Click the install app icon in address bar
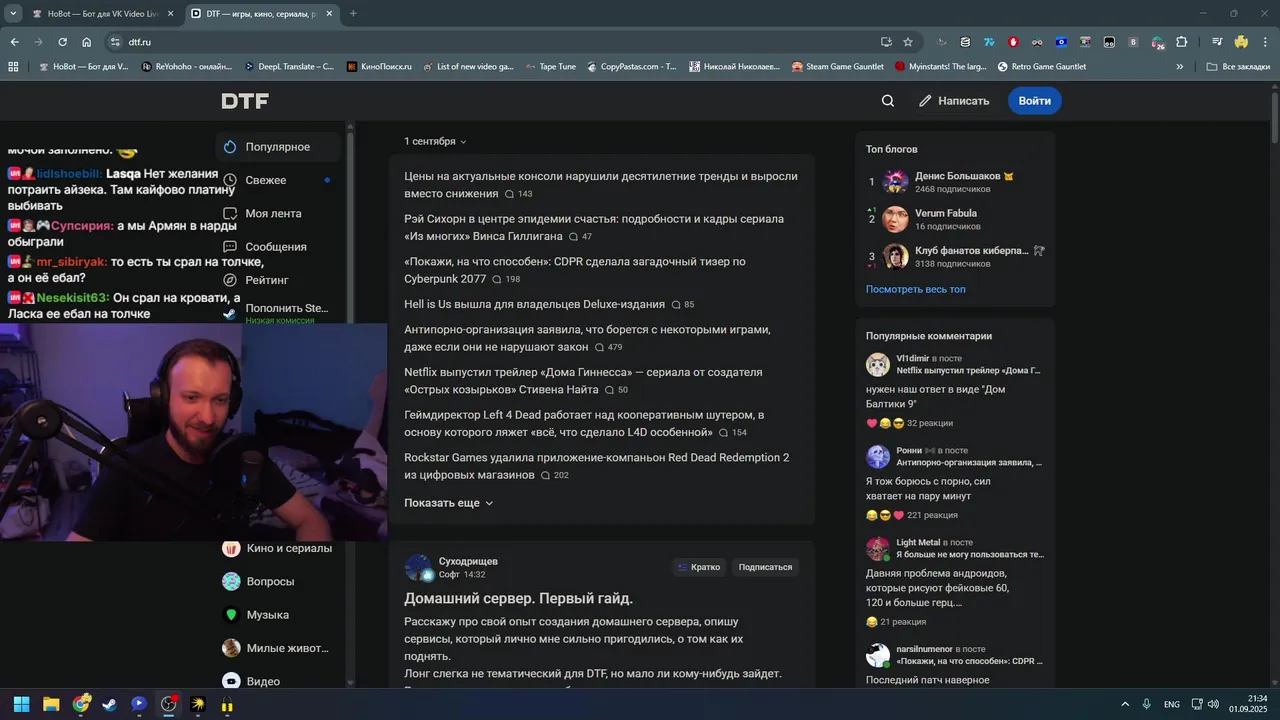Image resolution: width=1280 pixels, height=720 pixels. pos(886,42)
